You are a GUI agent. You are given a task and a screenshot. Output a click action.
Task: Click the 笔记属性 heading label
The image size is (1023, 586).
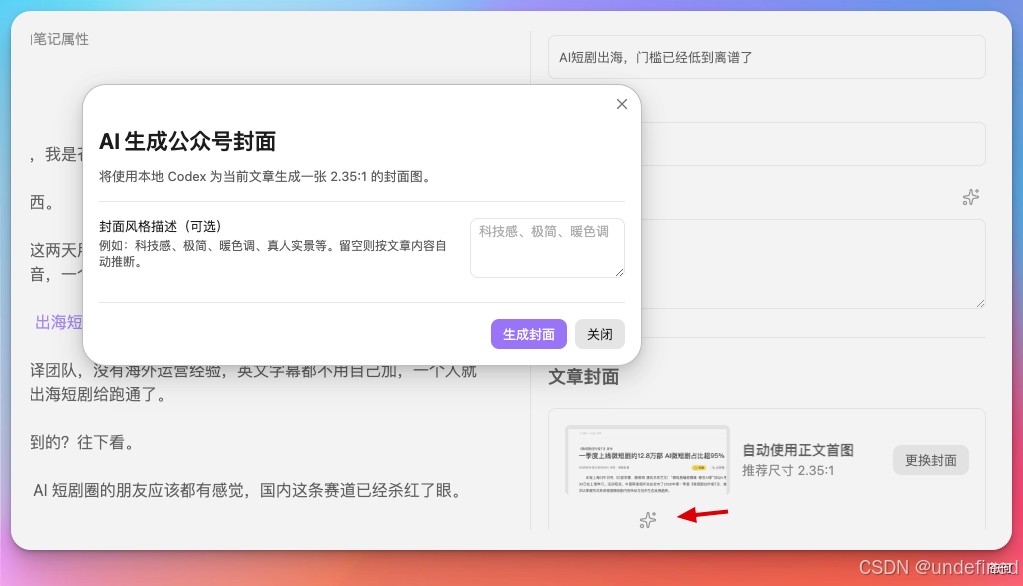(x=61, y=39)
